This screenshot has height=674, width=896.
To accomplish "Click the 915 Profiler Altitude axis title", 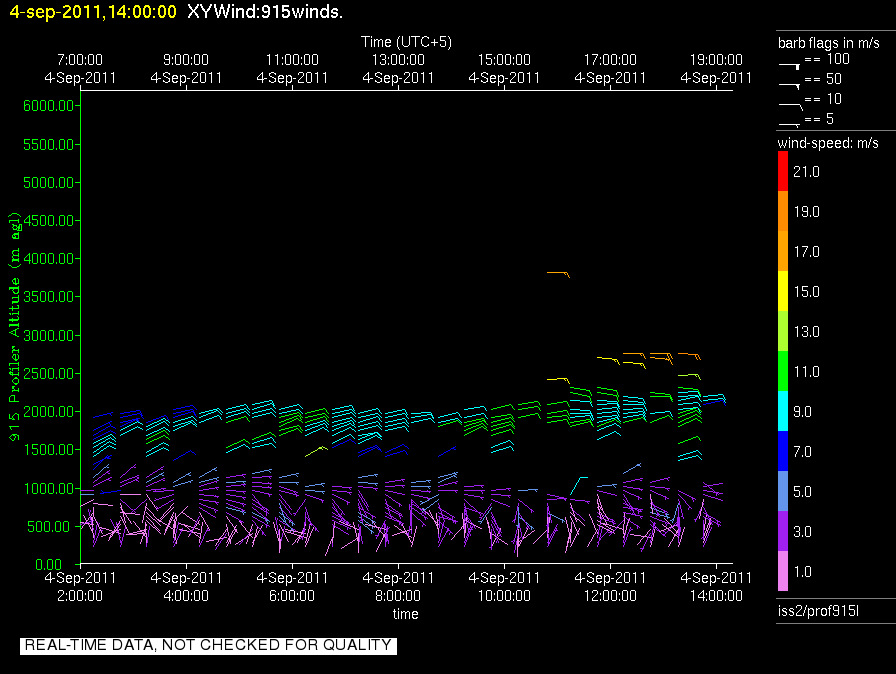I will point(14,326).
